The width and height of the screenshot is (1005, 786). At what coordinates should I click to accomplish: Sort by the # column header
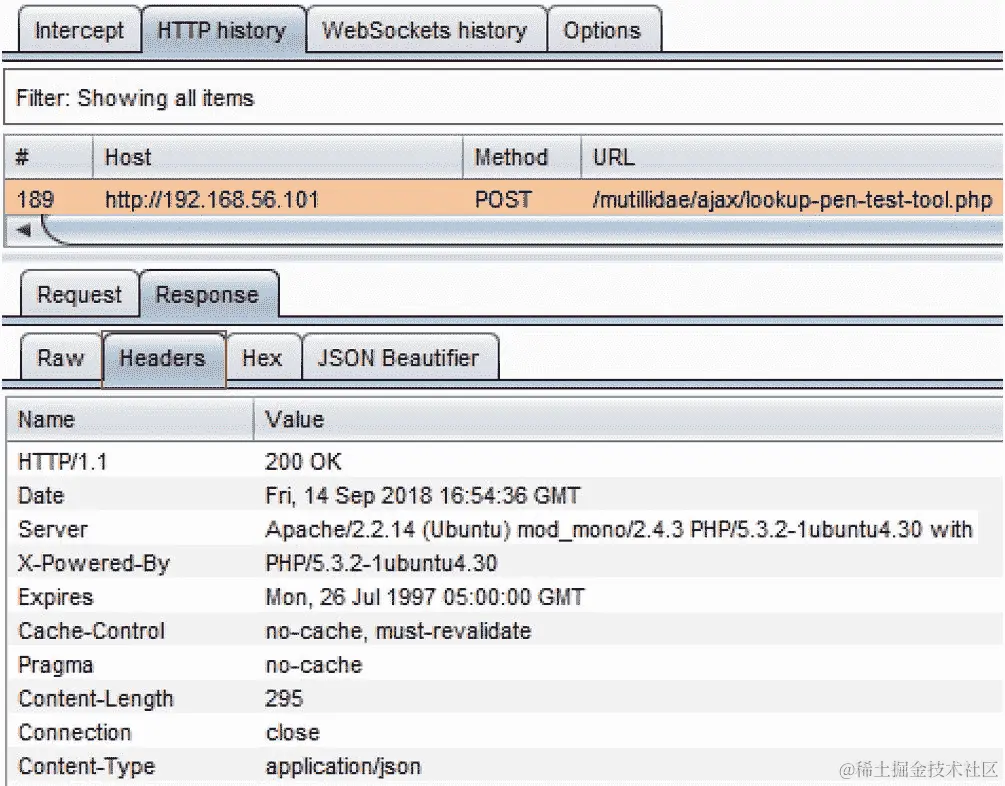click(x=49, y=157)
